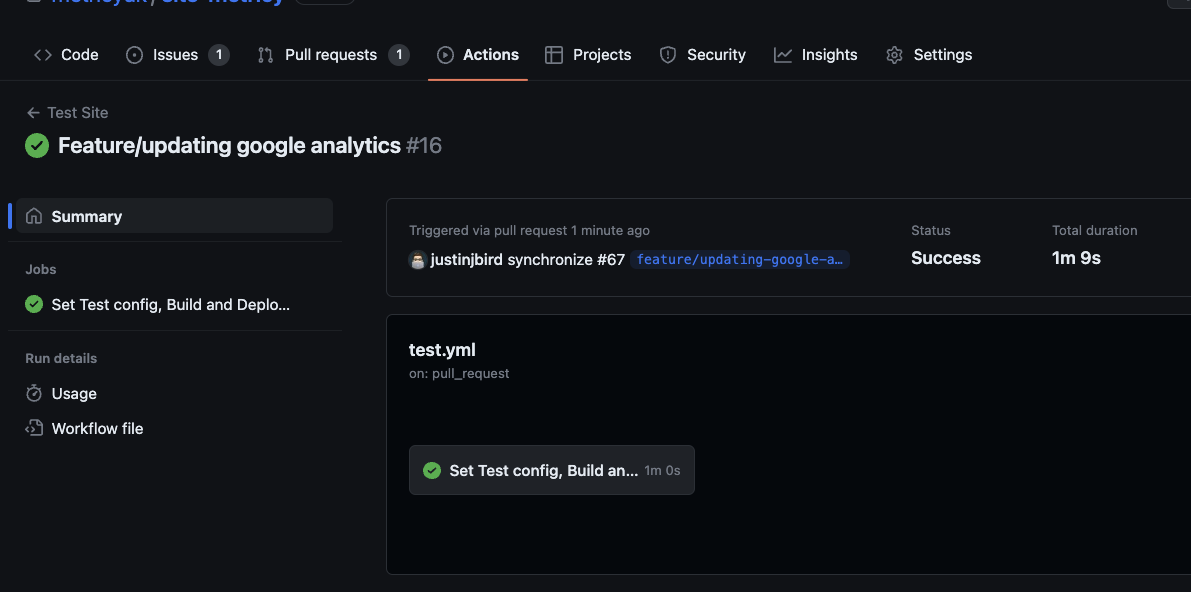Click the Pull requests branch icon
1191x592 pixels.
[264, 55]
